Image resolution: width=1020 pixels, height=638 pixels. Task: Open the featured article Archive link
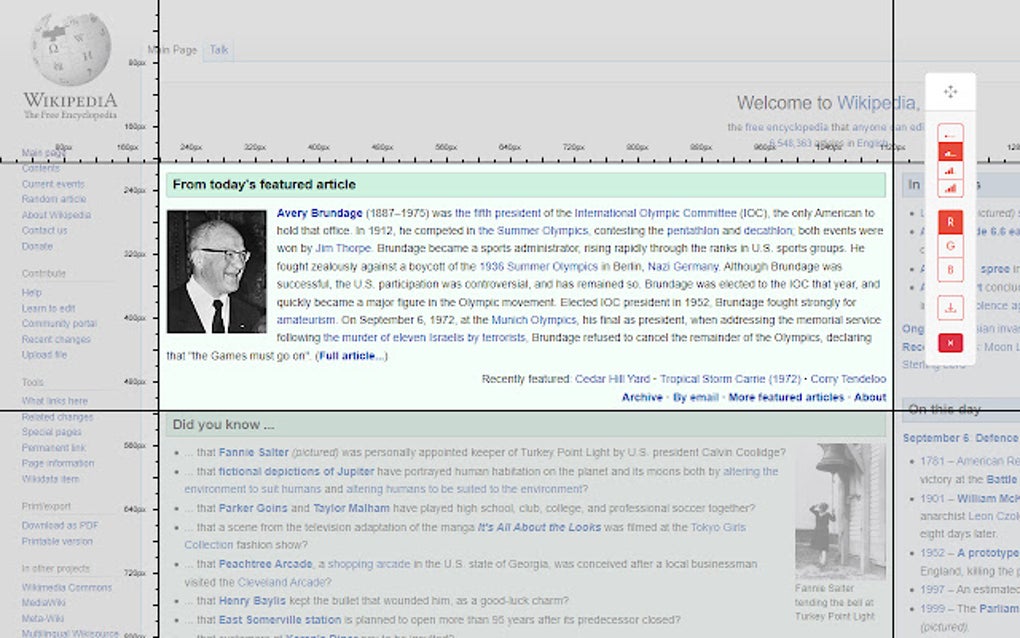[x=642, y=397]
